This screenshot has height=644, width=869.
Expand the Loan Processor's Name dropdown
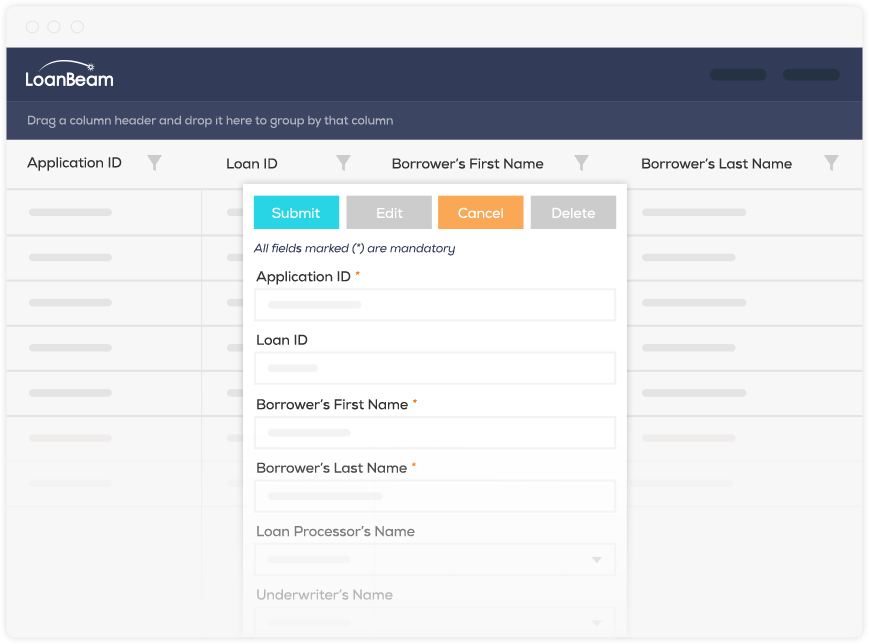click(x=597, y=560)
